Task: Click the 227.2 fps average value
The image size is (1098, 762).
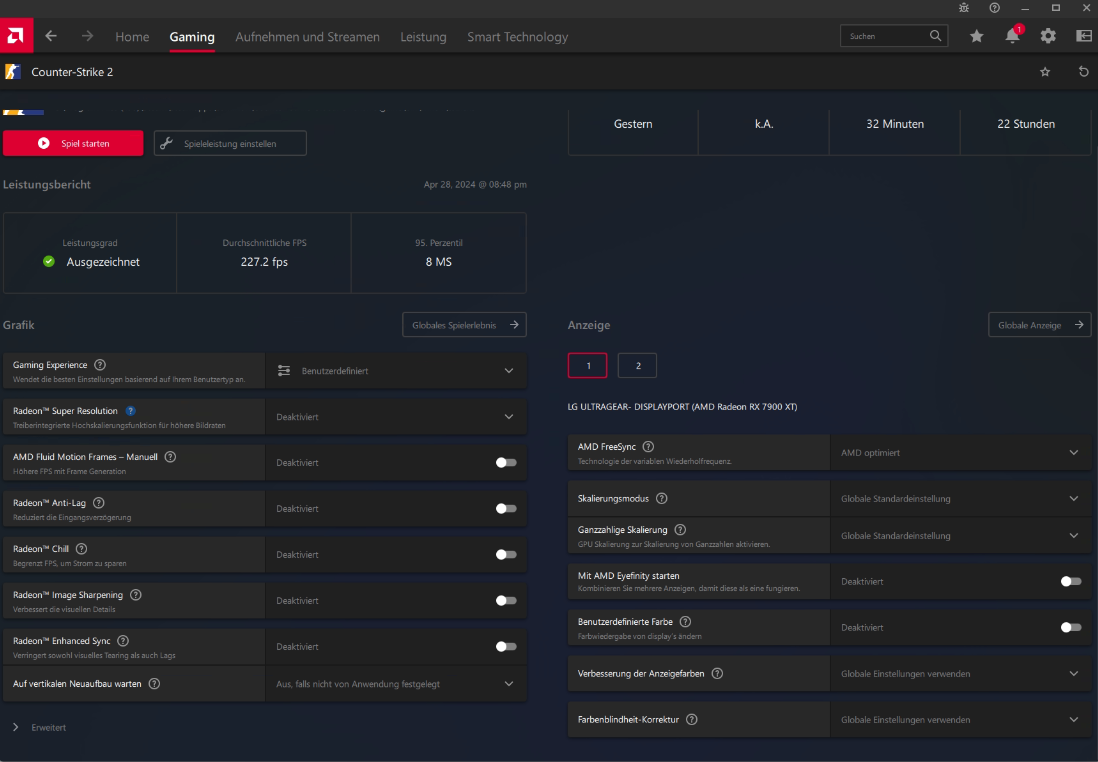Action: coord(264,262)
